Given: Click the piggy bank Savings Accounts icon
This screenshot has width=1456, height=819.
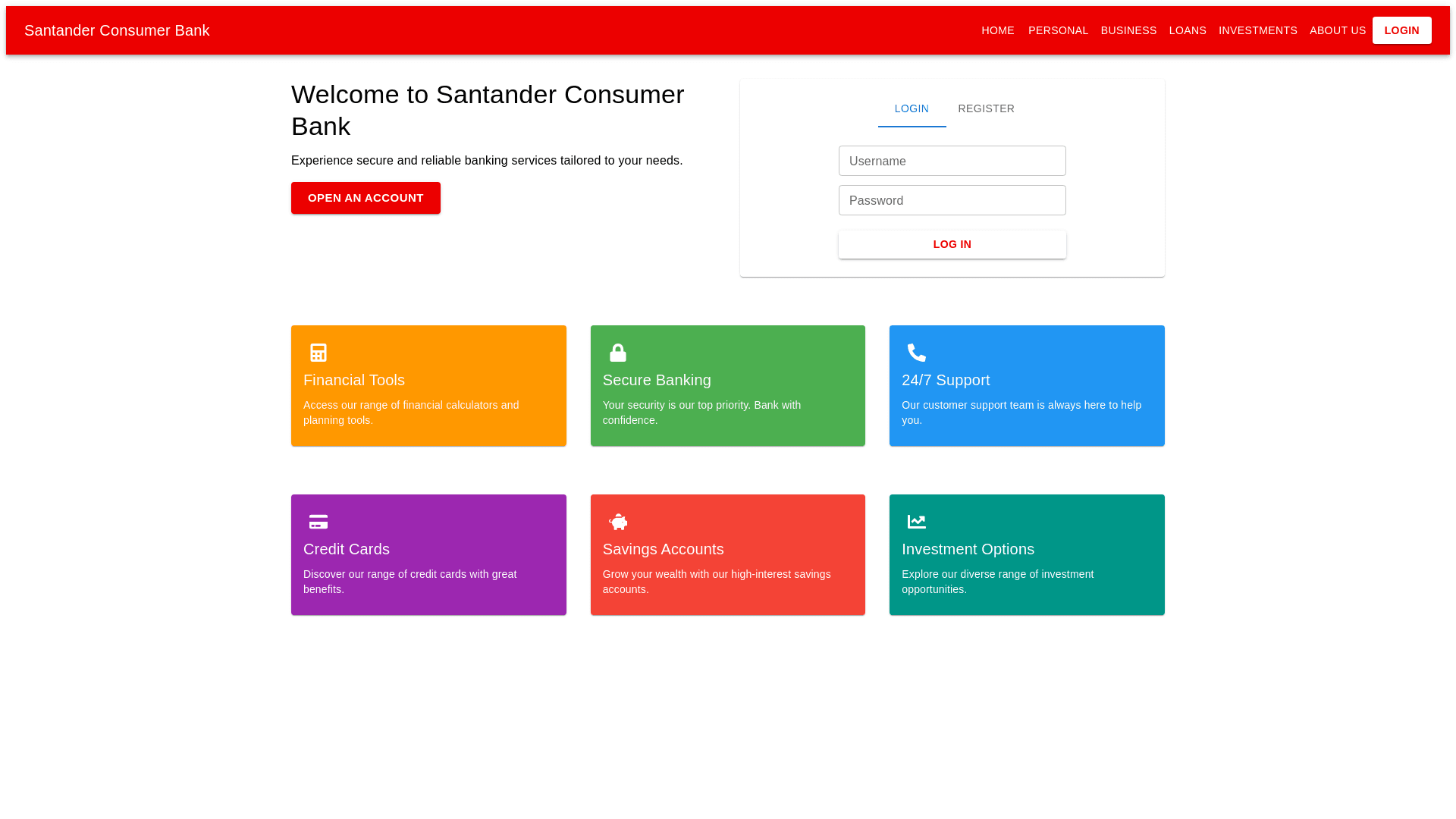Looking at the screenshot, I should point(618,522).
